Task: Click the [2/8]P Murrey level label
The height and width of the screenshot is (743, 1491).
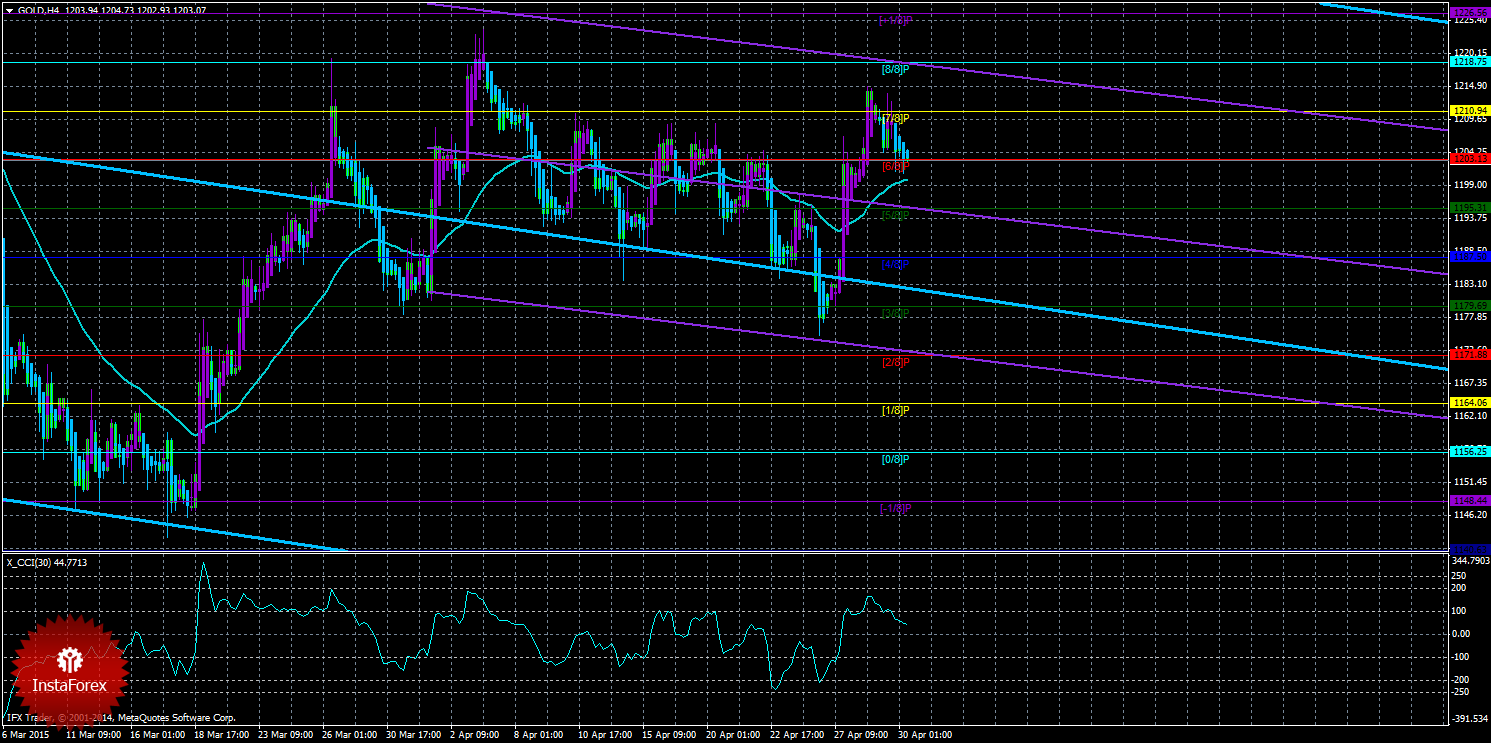Action: tap(895, 362)
